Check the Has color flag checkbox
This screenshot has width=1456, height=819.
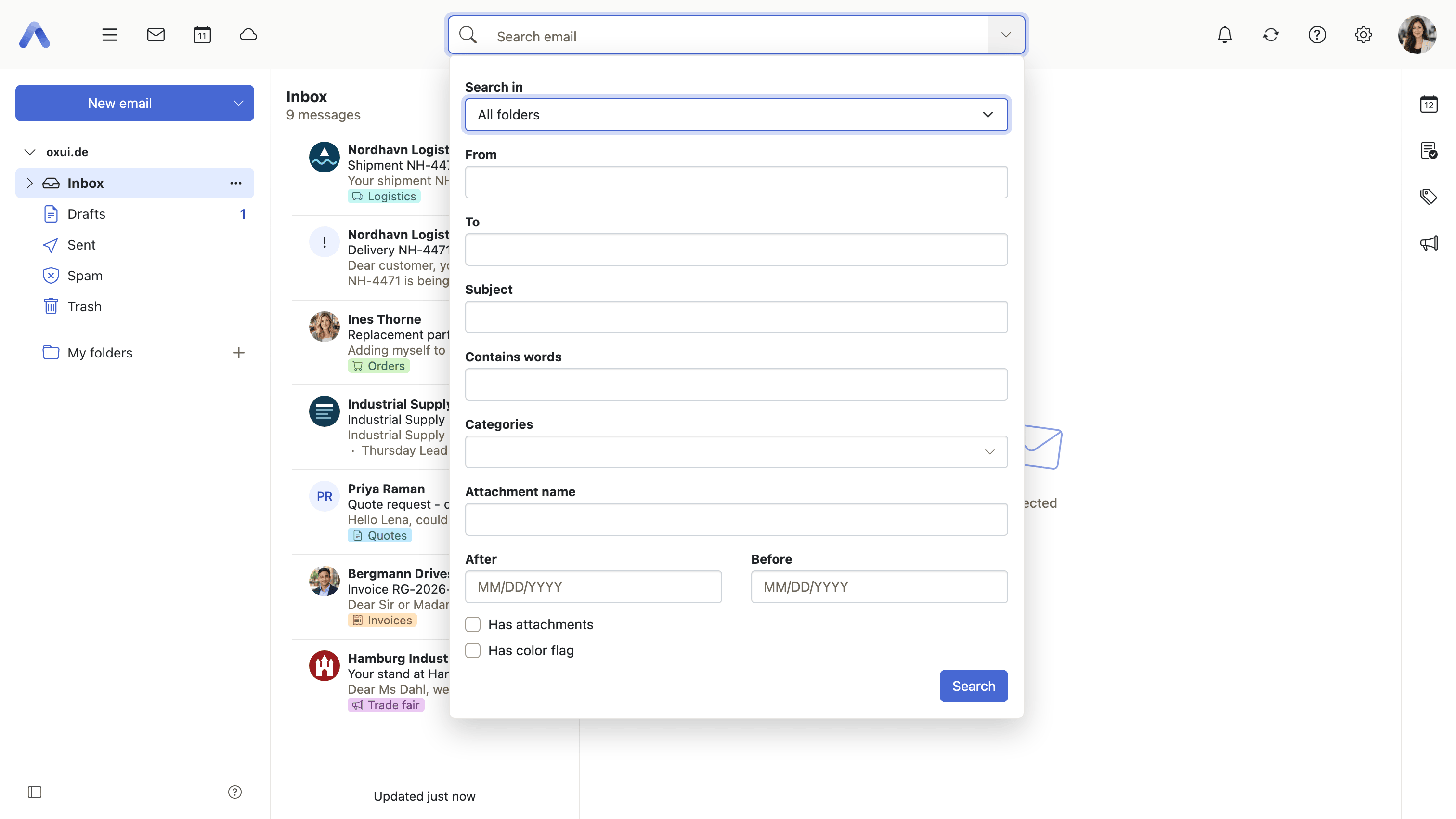[x=472, y=650]
